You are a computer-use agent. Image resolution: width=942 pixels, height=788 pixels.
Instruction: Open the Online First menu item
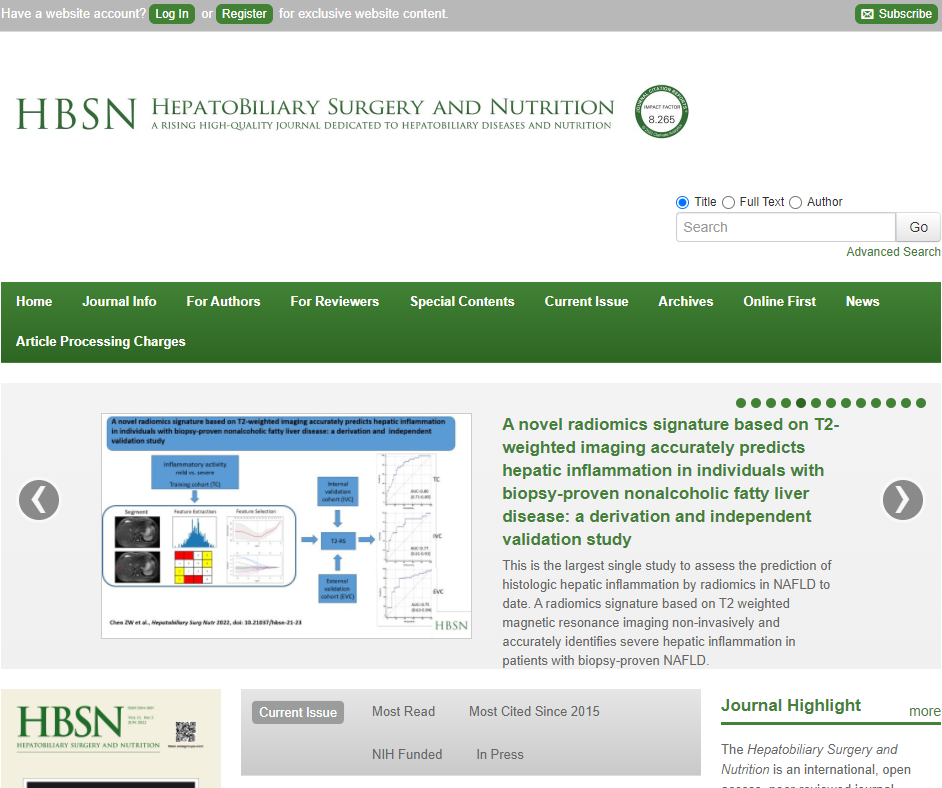click(x=779, y=302)
